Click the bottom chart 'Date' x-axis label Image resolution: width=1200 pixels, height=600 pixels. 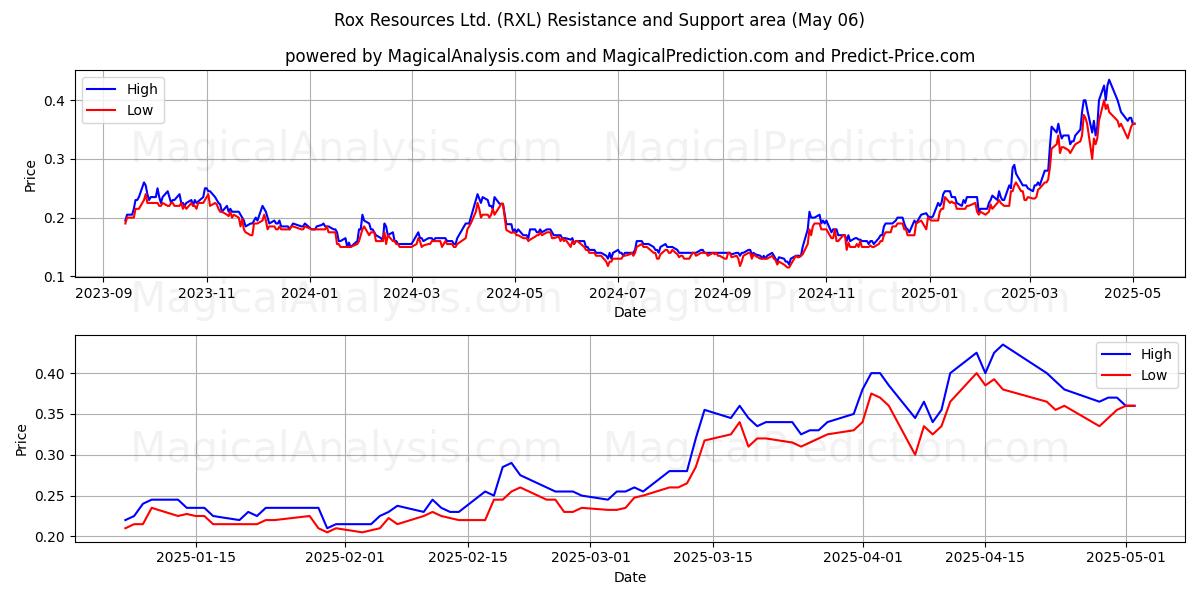click(x=630, y=577)
